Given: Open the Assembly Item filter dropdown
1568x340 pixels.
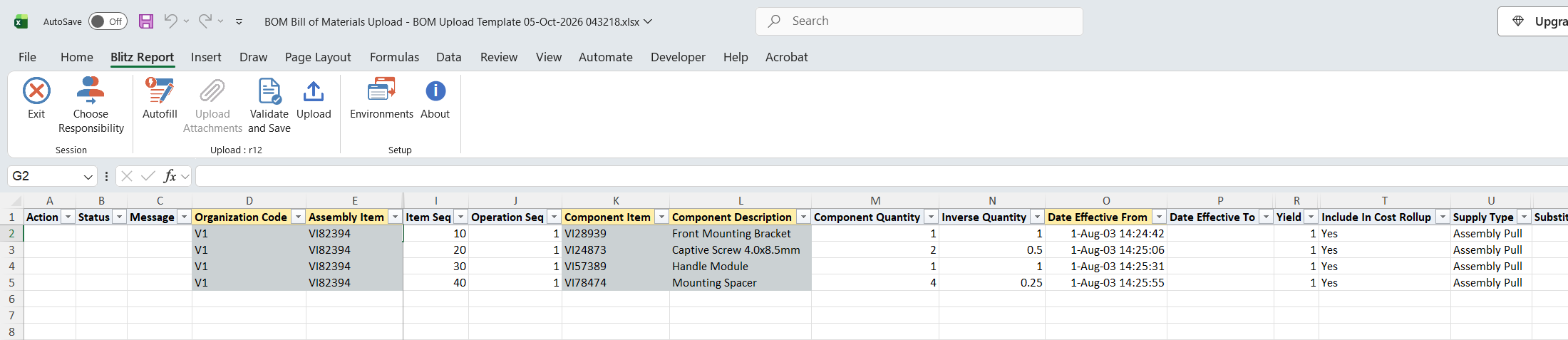Looking at the screenshot, I should click(394, 217).
